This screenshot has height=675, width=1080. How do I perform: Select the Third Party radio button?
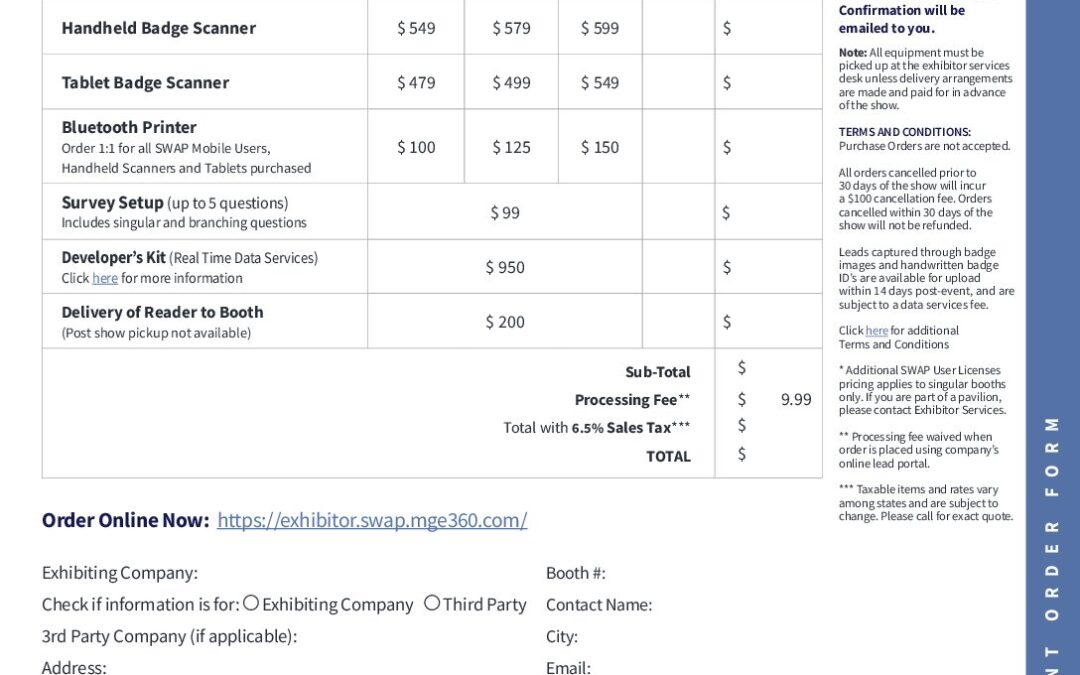432,603
